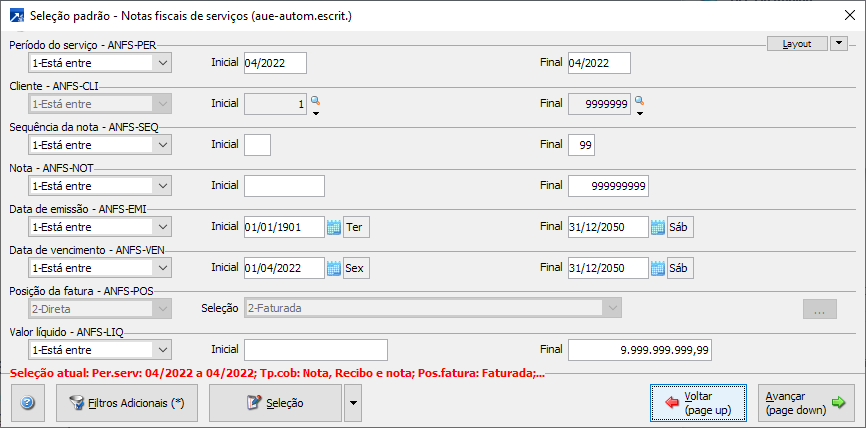Image resolution: width=866 pixels, height=428 pixels.
Task: Focus Sequência da nota Inicial field
Action: 257,145
